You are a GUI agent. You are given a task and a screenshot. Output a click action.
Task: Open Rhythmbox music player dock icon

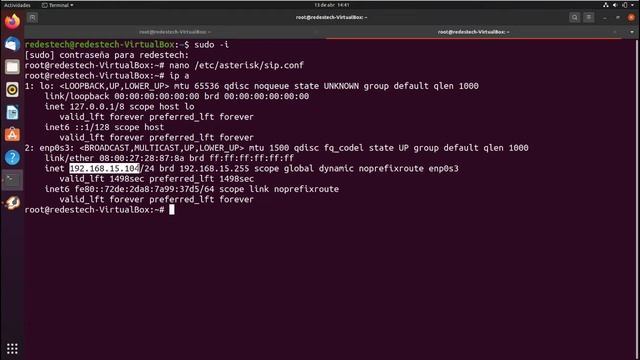(12, 89)
